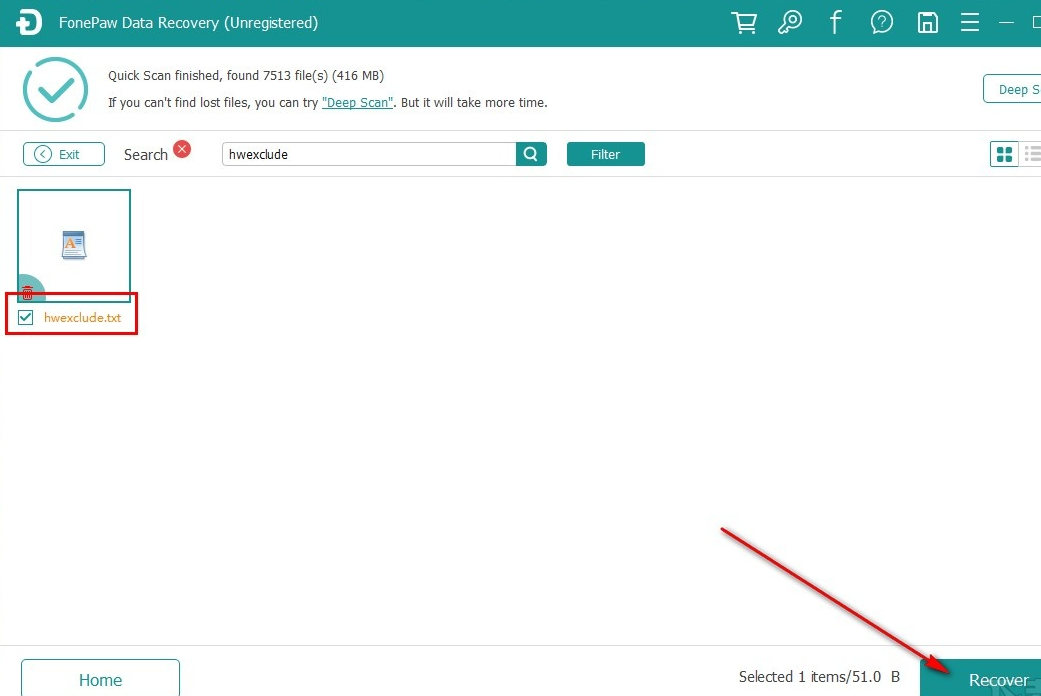Click the save scan result icon
1041x696 pixels.
tap(927, 23)
